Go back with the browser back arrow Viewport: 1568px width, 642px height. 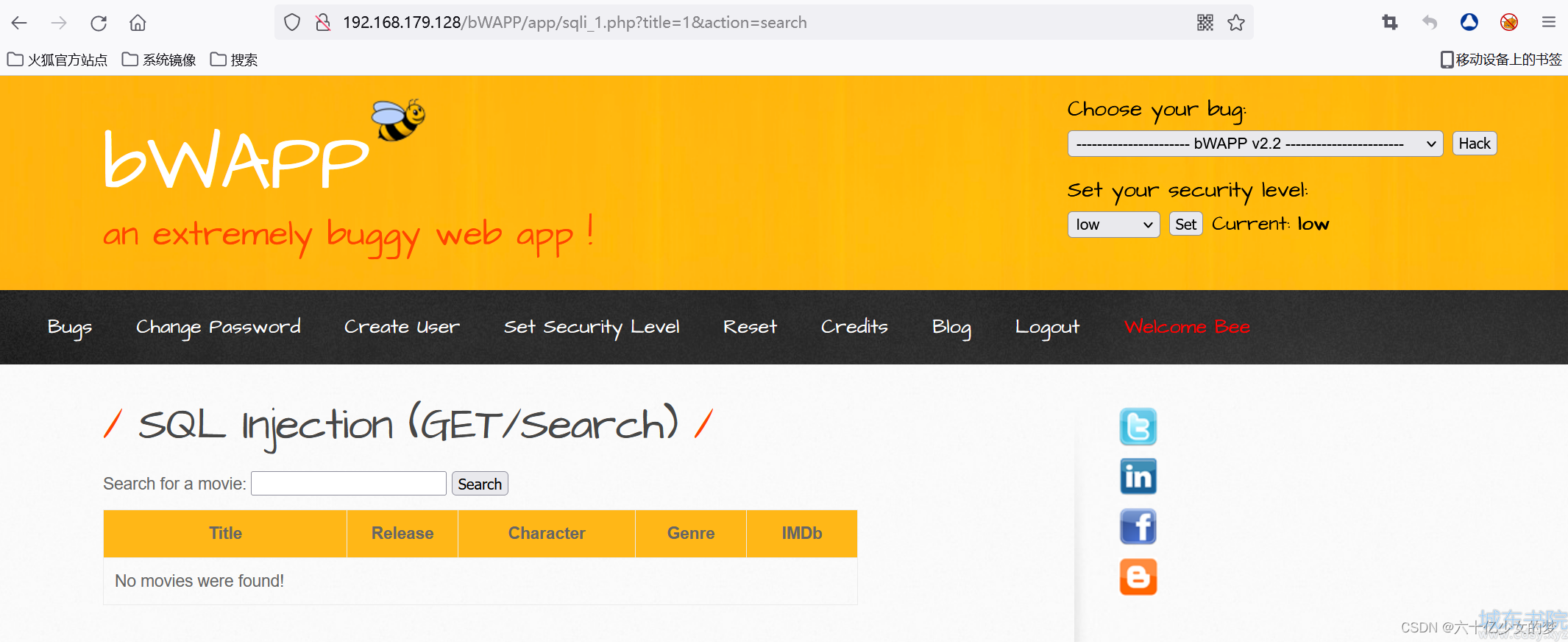tap(19, 23)
